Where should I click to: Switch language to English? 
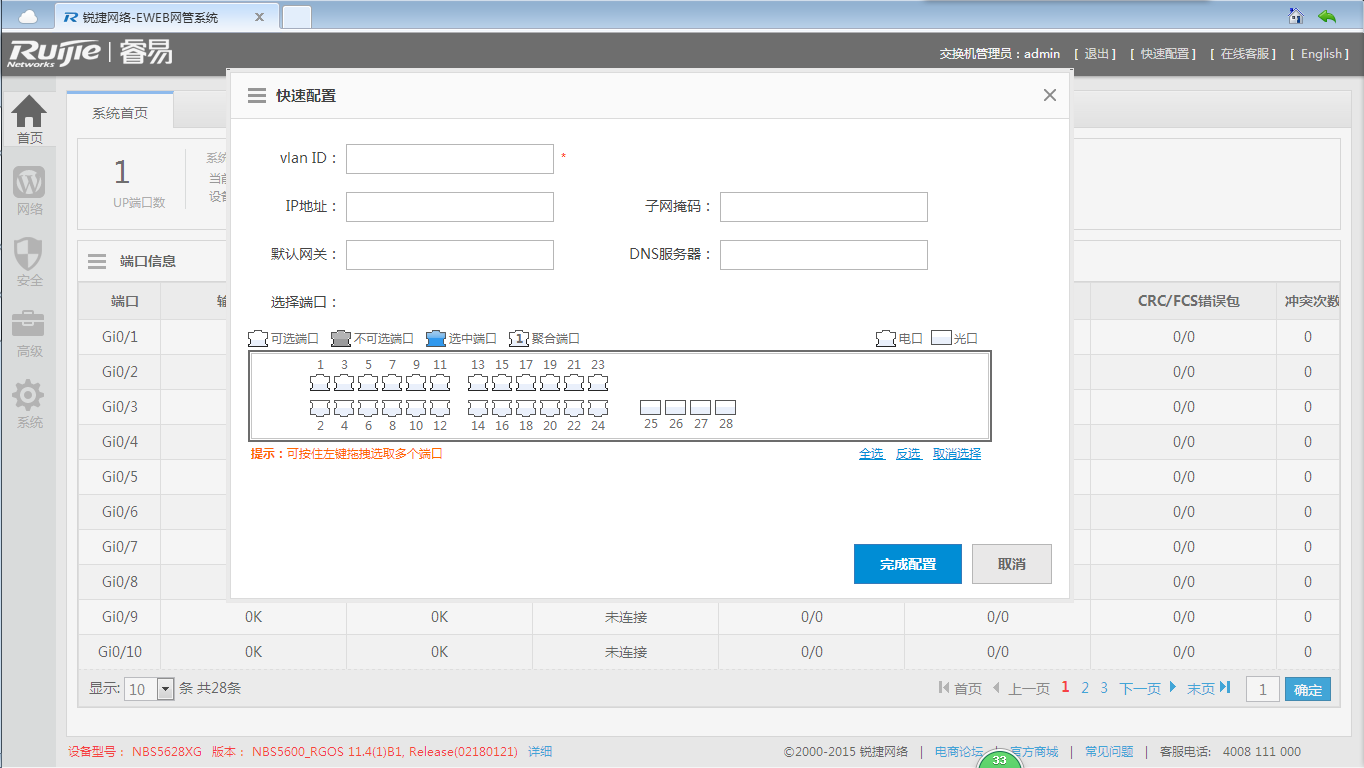1320,54
